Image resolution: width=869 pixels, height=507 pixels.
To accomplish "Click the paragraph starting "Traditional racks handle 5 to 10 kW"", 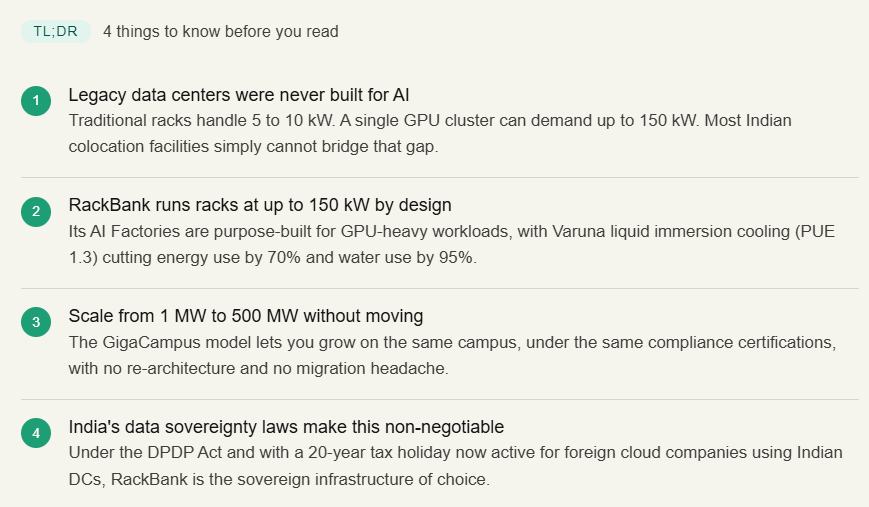I will [430, 133].
